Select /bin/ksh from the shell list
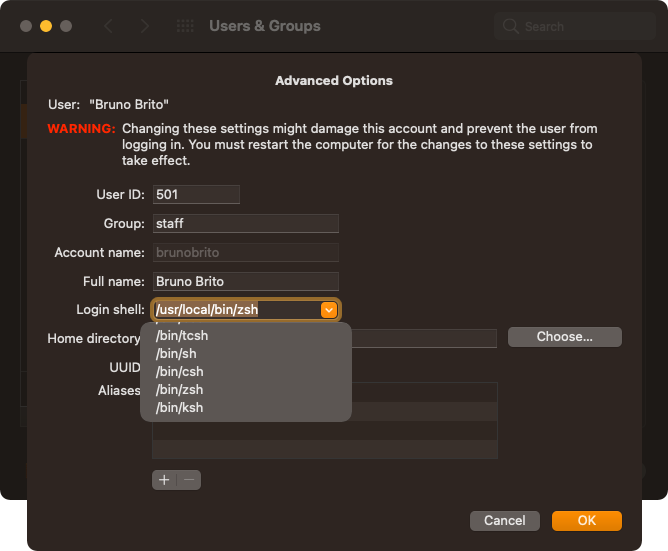This screenshot has height=551, width=668. (x=179, y=408)
